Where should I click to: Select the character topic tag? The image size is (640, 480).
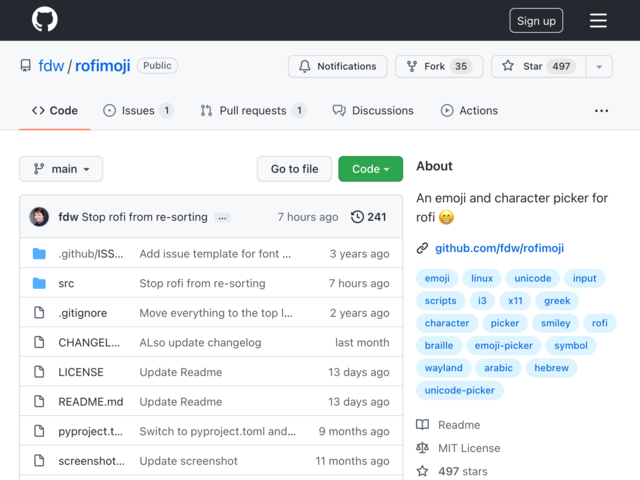[447, 323]
